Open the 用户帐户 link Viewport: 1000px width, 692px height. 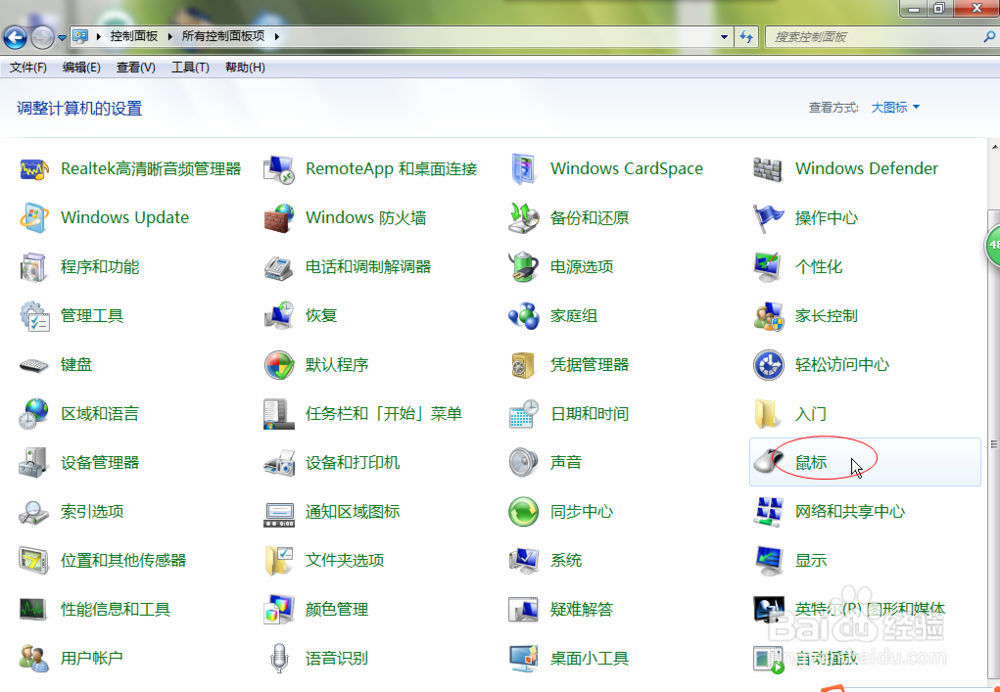click(x=92, y=658)
